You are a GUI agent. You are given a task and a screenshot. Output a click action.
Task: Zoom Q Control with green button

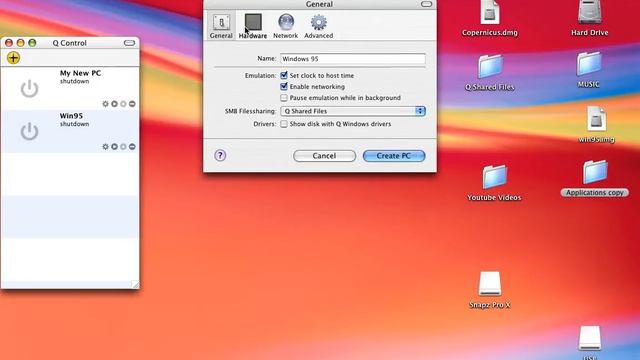(x=32, y=43)
